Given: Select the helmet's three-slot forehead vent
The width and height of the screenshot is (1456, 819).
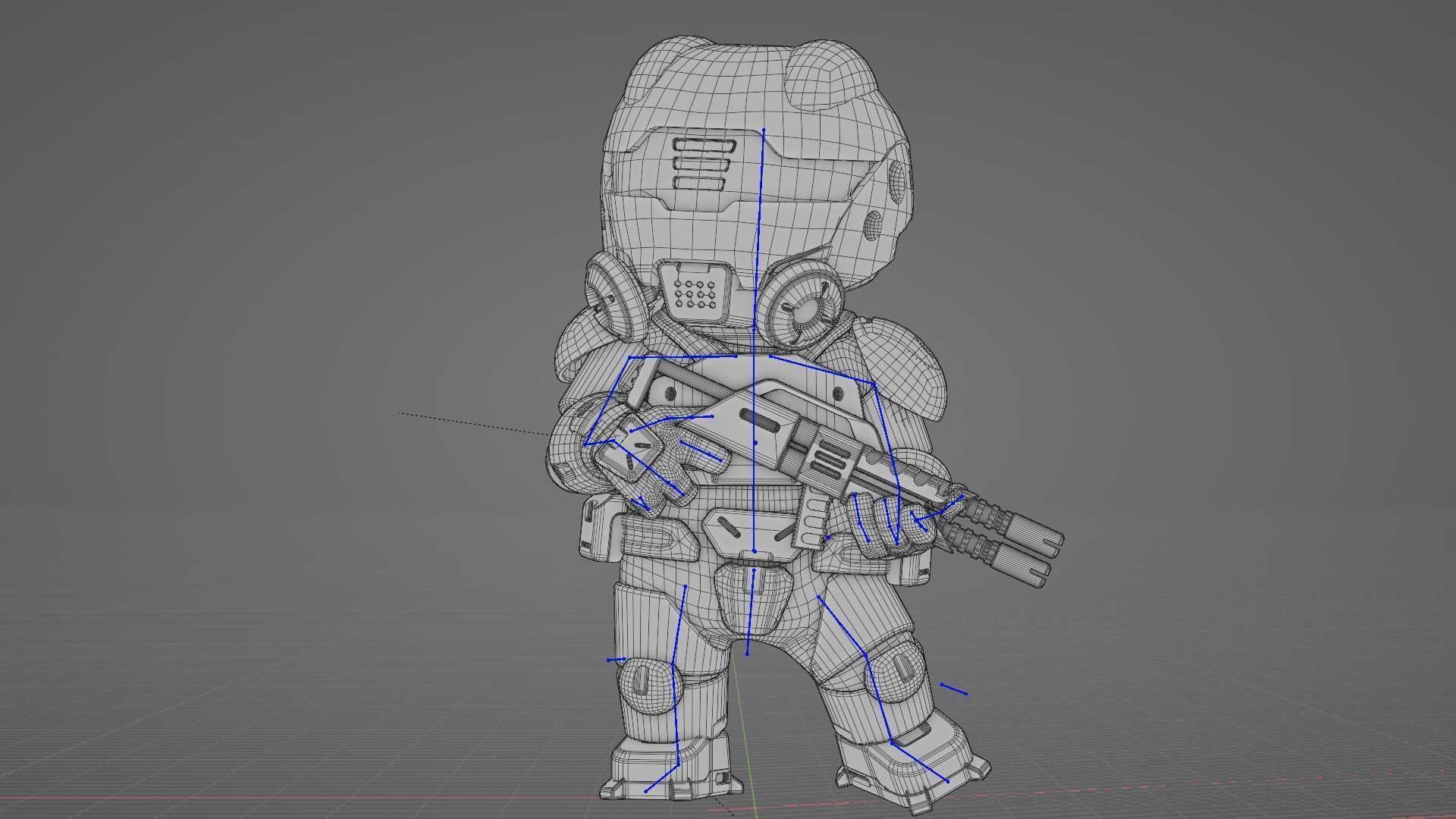Looking at the screenshot, I should (705, 164).
